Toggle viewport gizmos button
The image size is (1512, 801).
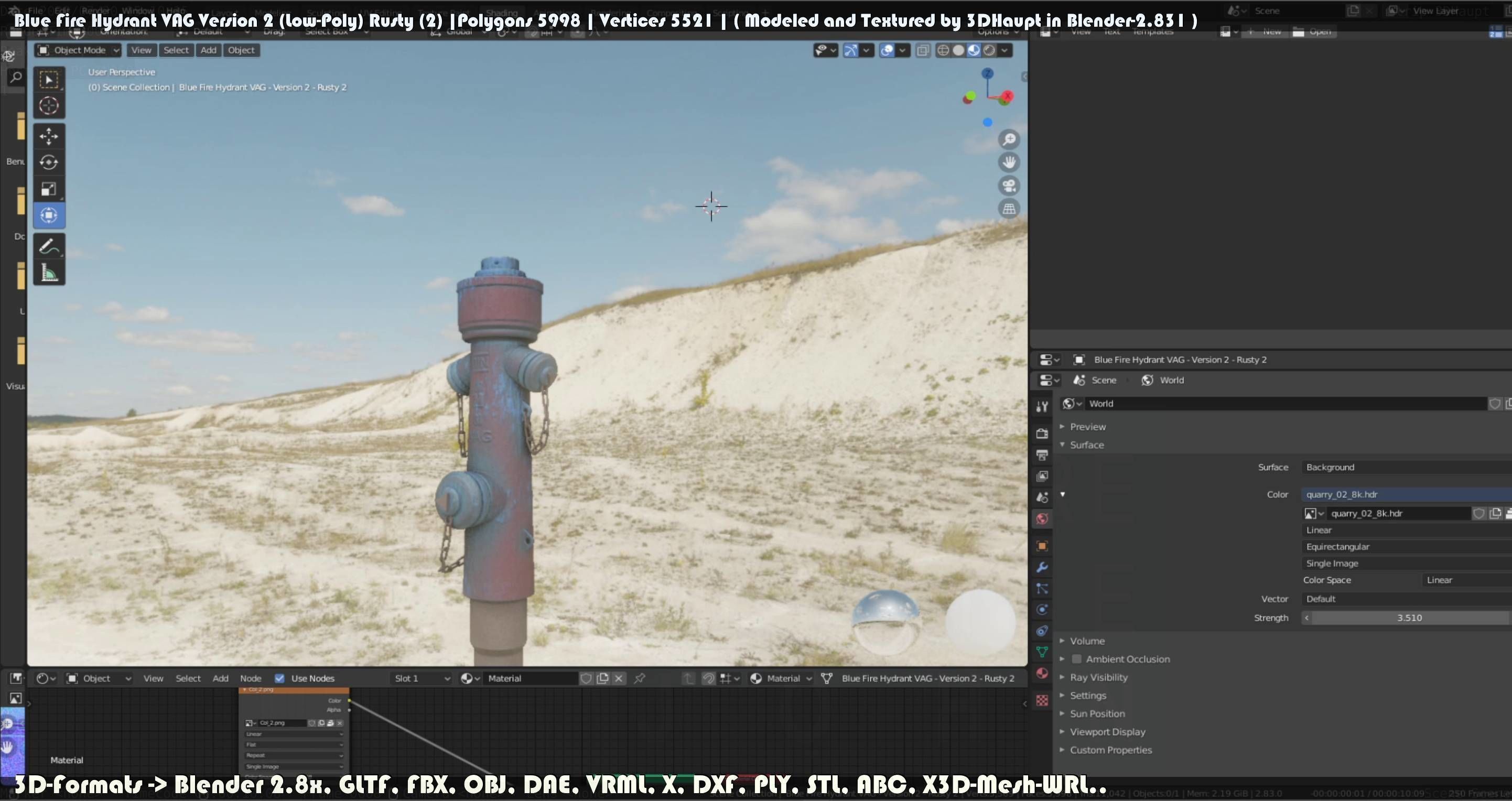point(850,50)
